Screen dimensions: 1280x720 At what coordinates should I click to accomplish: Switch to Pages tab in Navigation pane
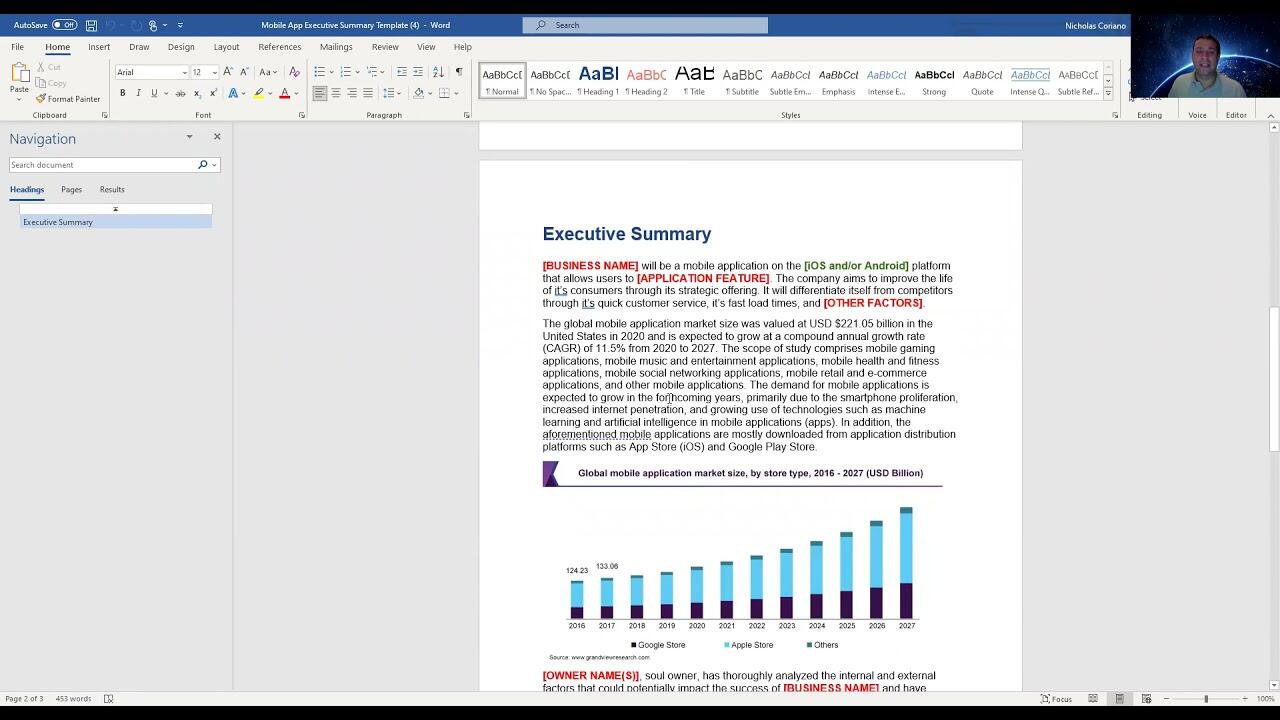[71, 189]
